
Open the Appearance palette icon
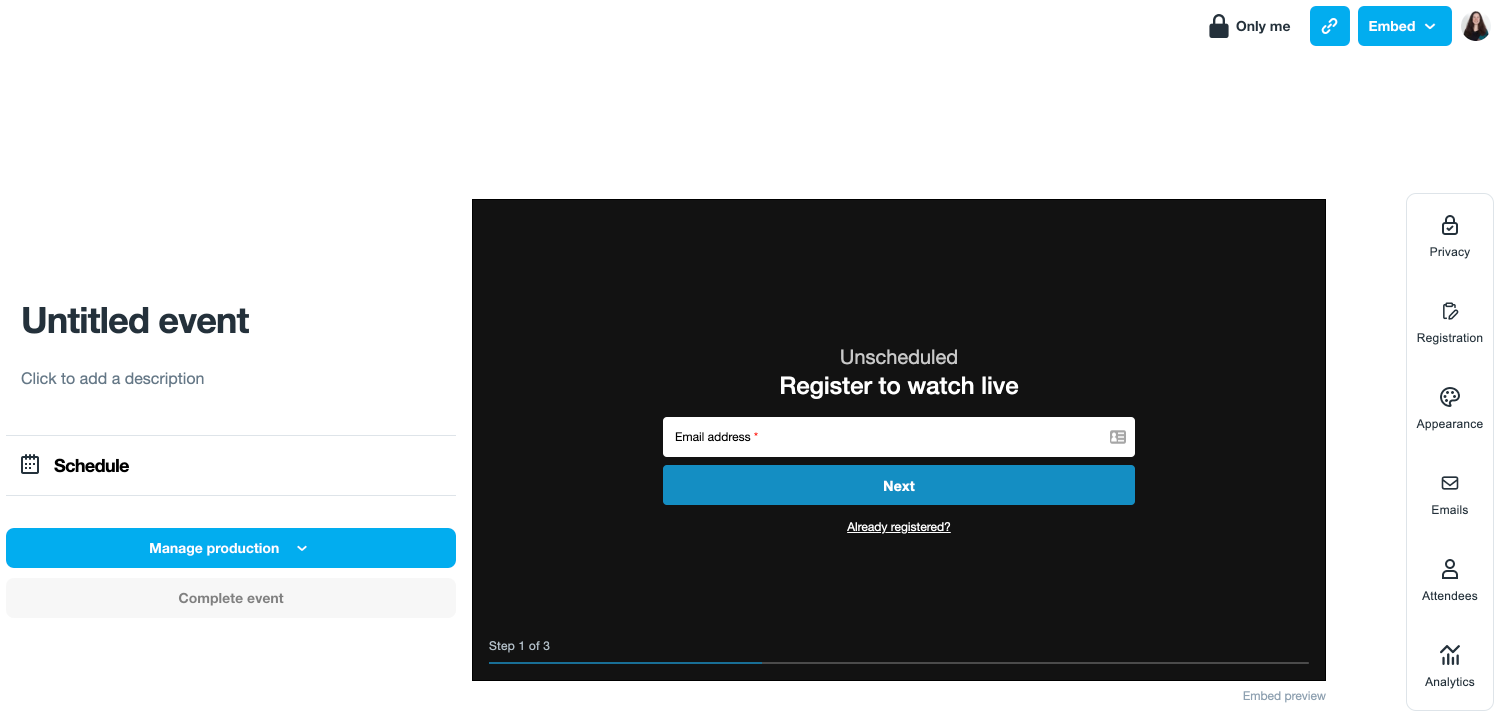coord(1449,398)
